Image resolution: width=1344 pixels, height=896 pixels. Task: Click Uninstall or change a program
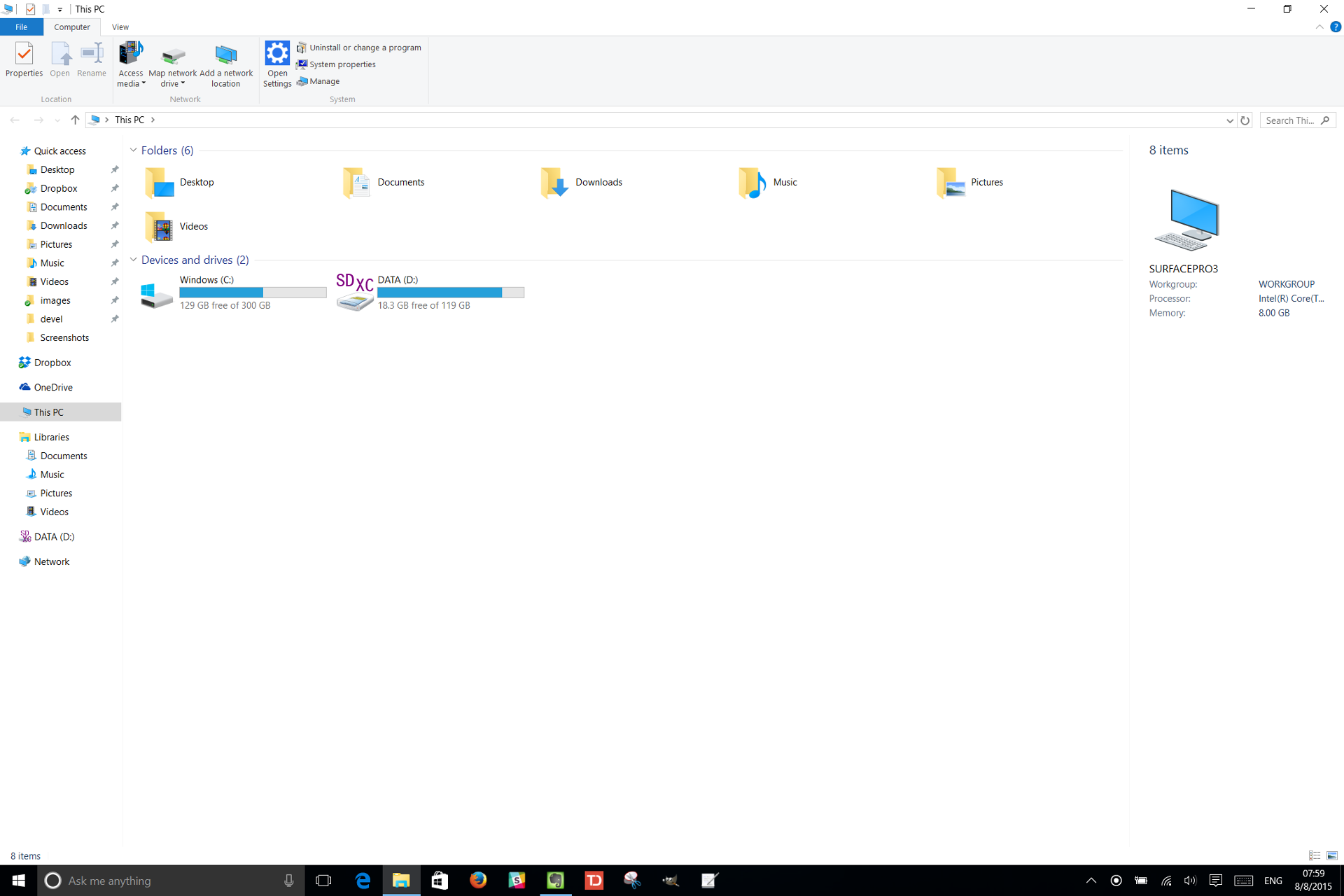pos(365,48)
